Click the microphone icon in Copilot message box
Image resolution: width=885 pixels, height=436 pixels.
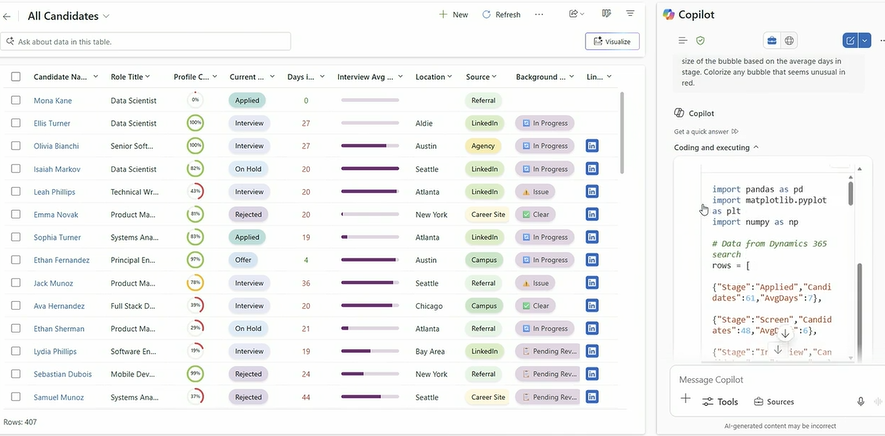[x=860, y=401]
